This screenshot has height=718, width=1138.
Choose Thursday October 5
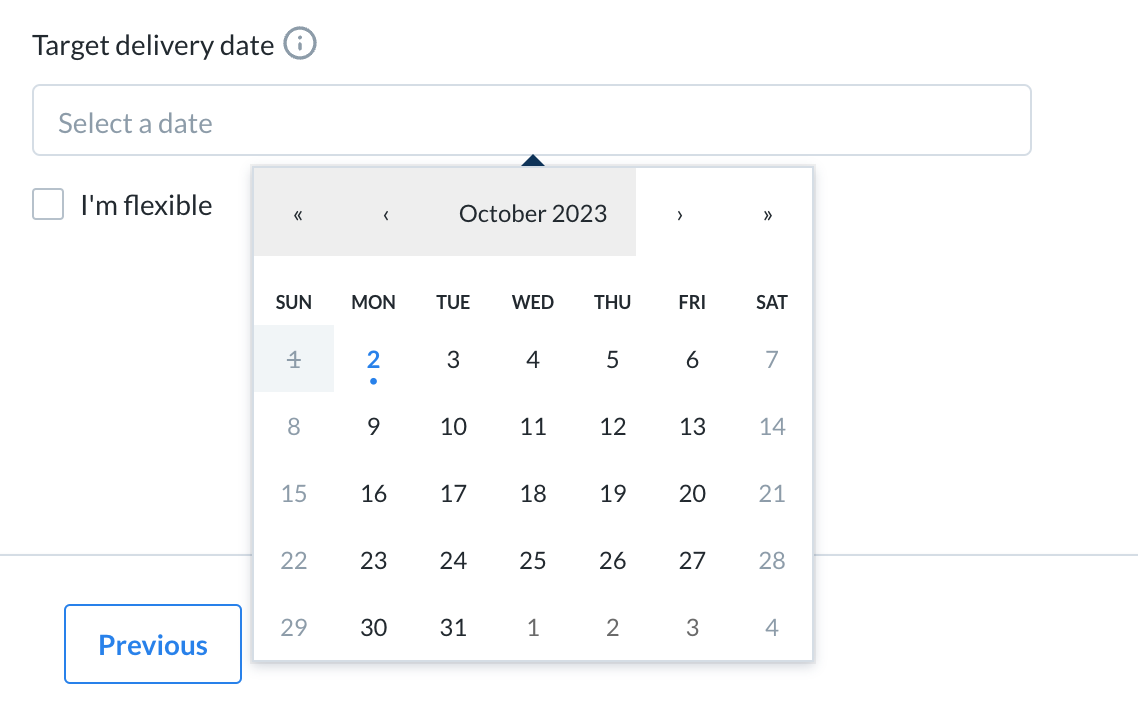pyautogui.click(x=612, y=359)
